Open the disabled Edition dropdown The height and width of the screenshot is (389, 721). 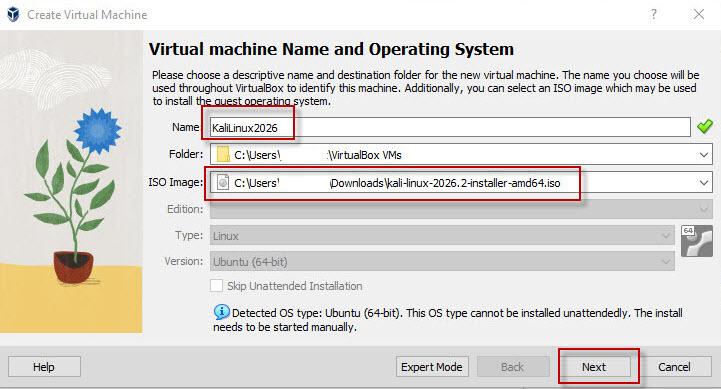461,209
